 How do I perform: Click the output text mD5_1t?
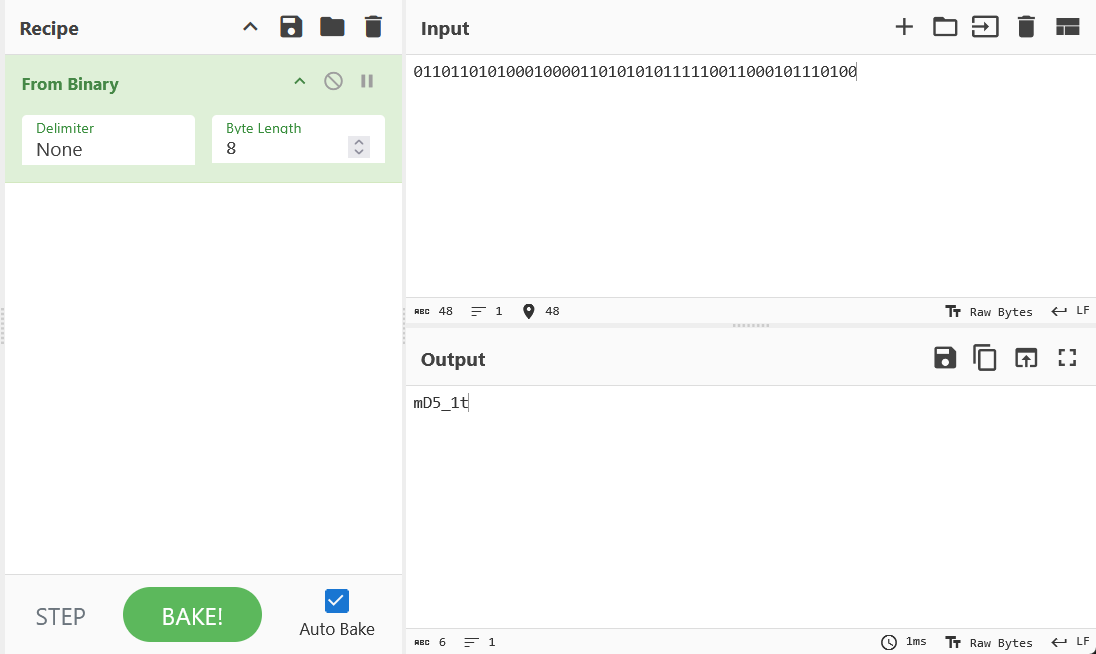(440, 402)
